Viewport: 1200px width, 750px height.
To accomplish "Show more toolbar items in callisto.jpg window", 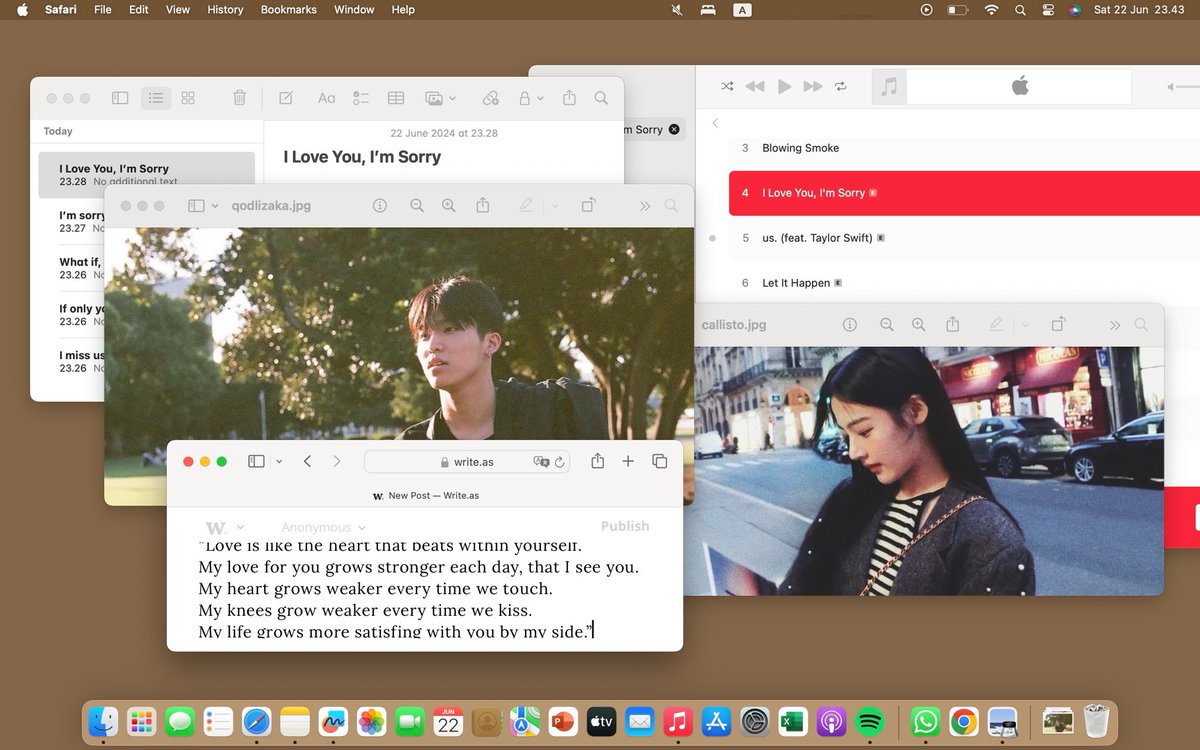I will point(1114,326).
